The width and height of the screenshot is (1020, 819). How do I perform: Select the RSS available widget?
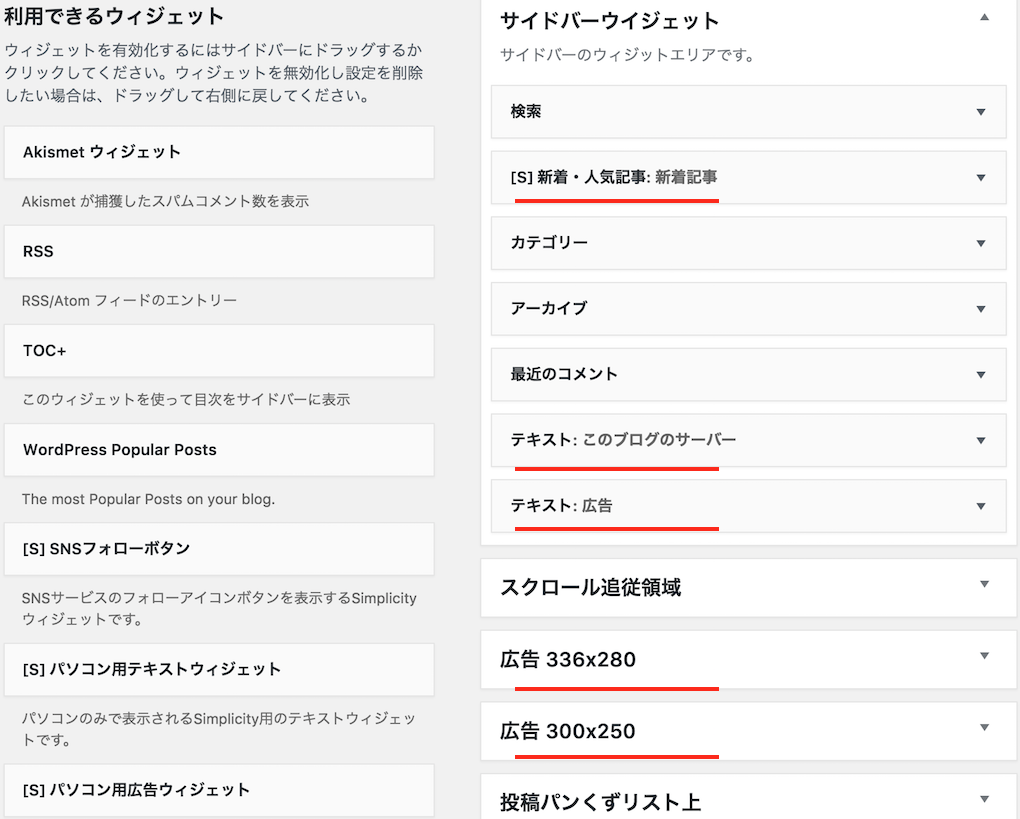click(219, 251)
